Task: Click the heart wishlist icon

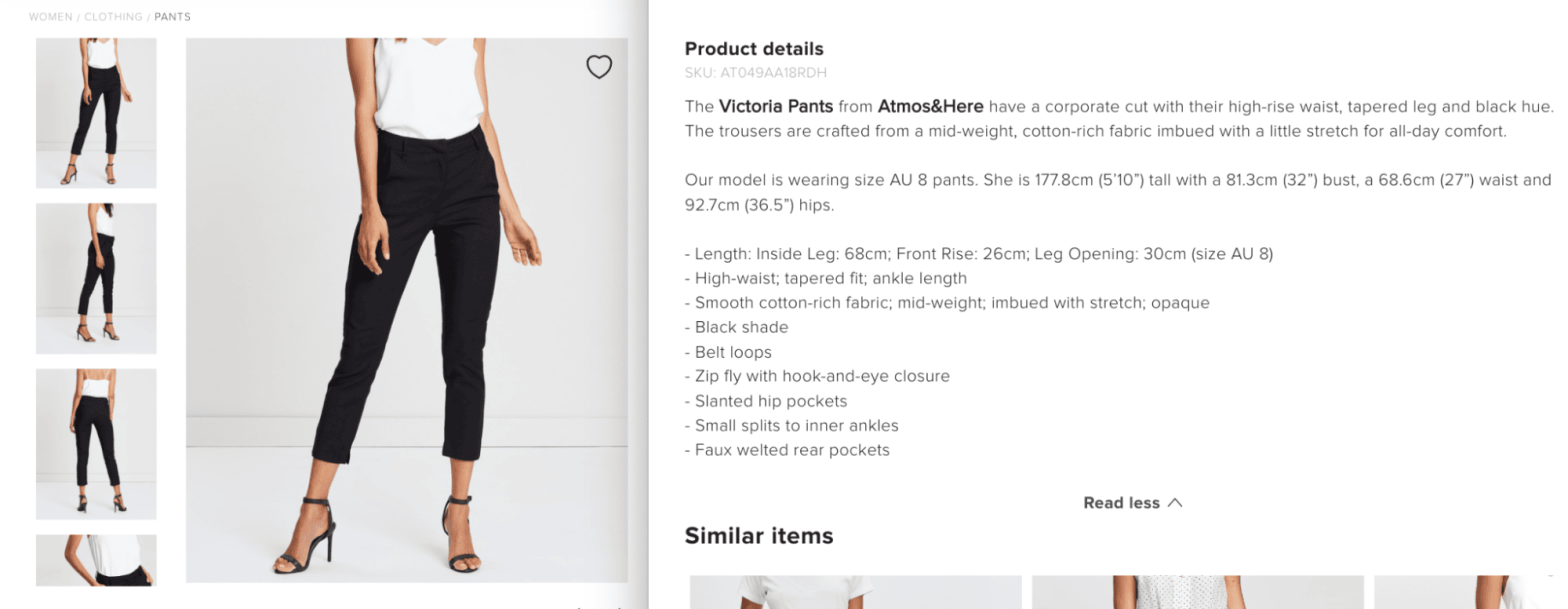Action: pyautogui.click(x=600, y=66)
